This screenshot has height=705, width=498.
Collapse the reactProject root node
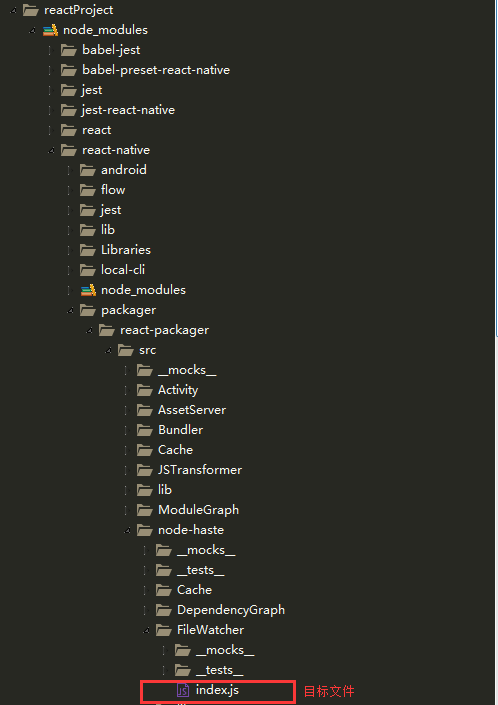point(13,10)
